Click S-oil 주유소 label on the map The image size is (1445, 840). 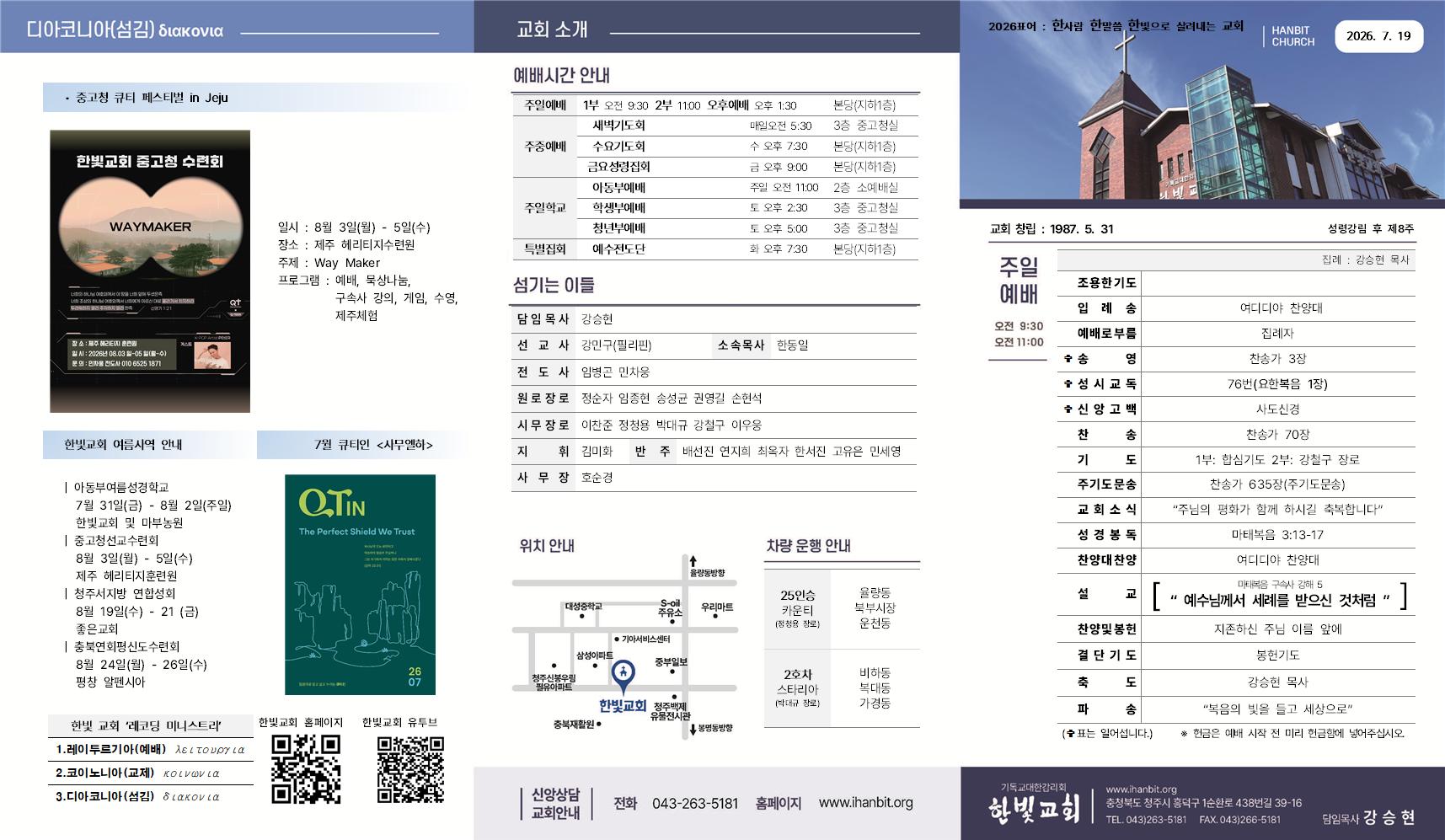[x=670, y=608]
